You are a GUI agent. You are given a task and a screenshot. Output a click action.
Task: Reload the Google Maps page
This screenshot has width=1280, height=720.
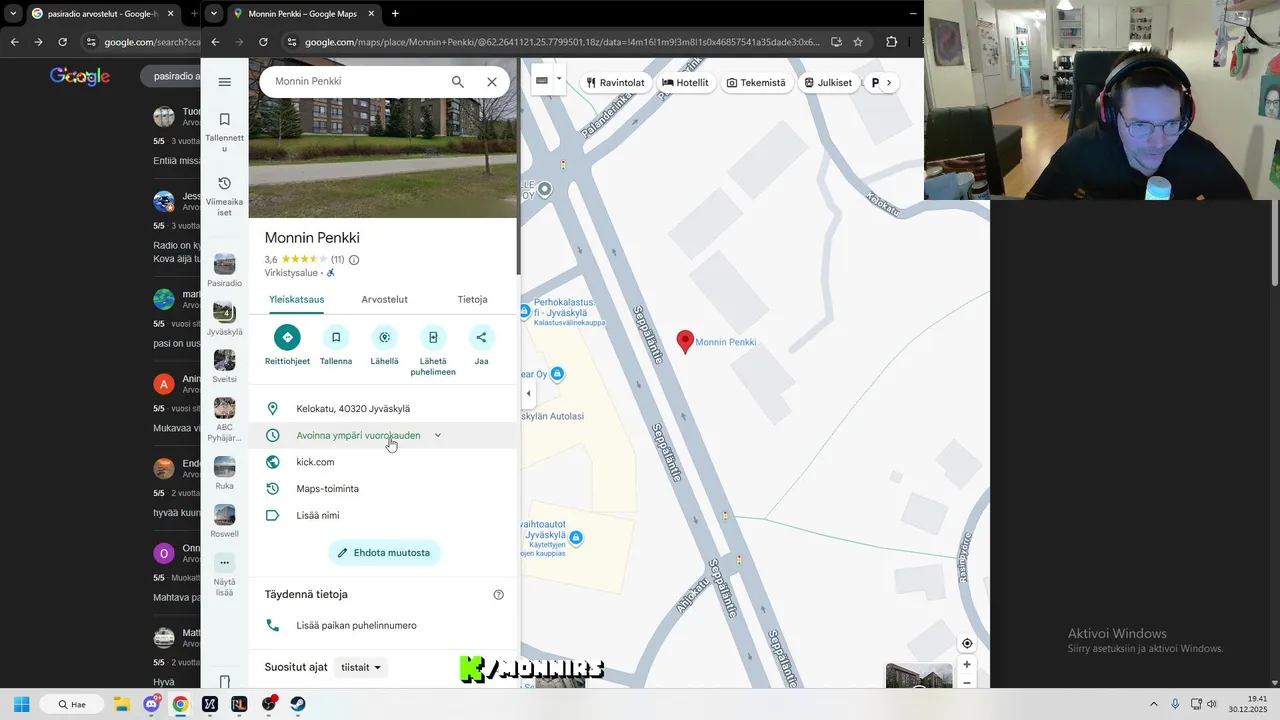[263, 42]
